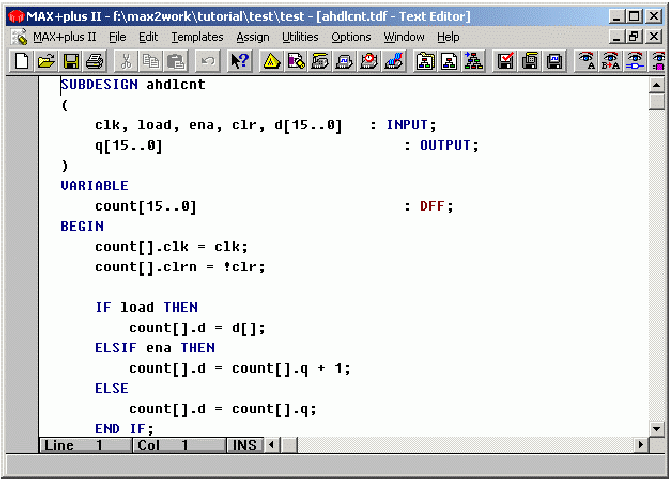Viewport: 670px width, 481px height.
Task: Click the line 'count[].clk = clk;'
Action: click(171, 247)
